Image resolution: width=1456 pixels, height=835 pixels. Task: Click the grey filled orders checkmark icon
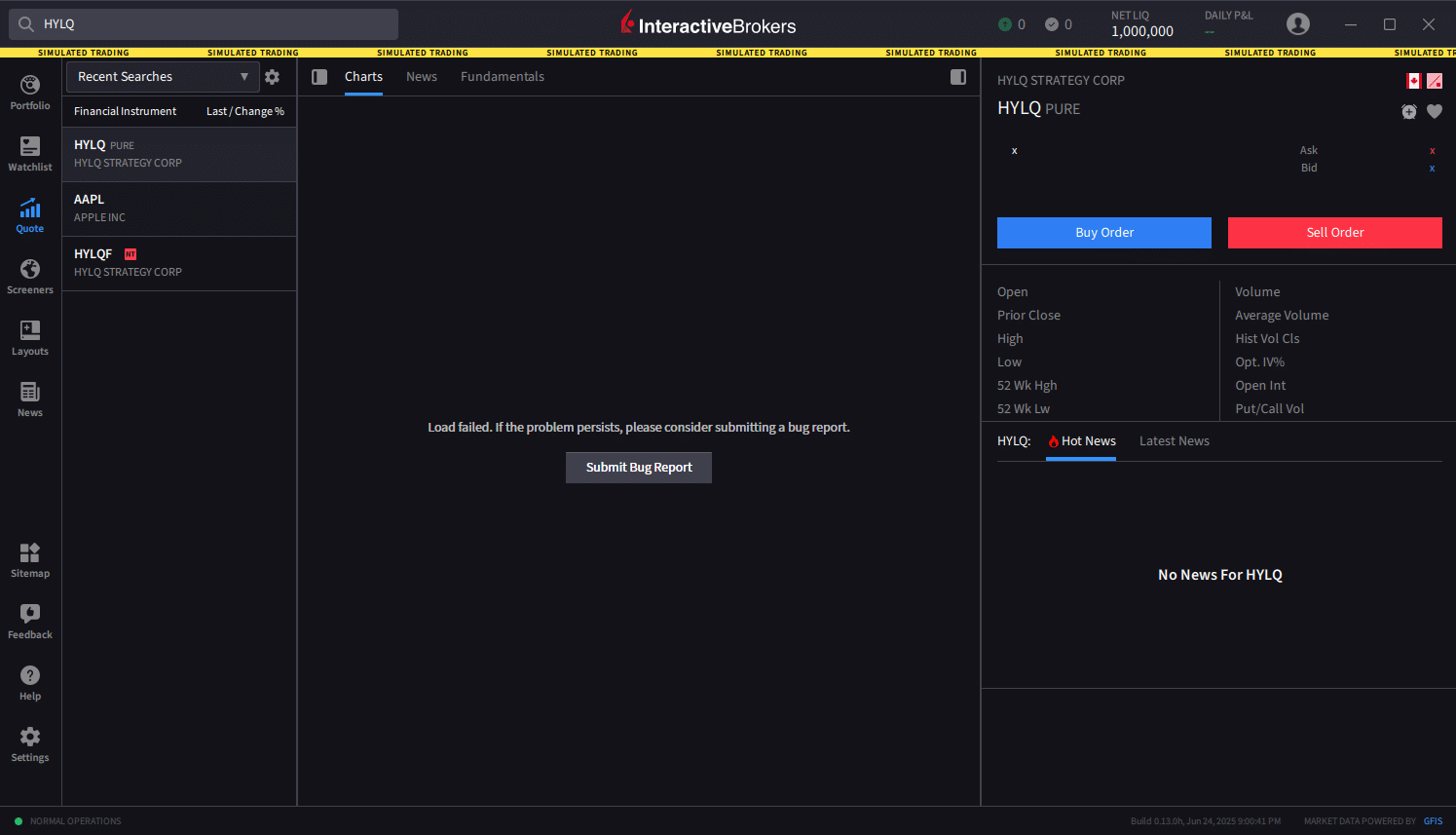click(1052, 24)
